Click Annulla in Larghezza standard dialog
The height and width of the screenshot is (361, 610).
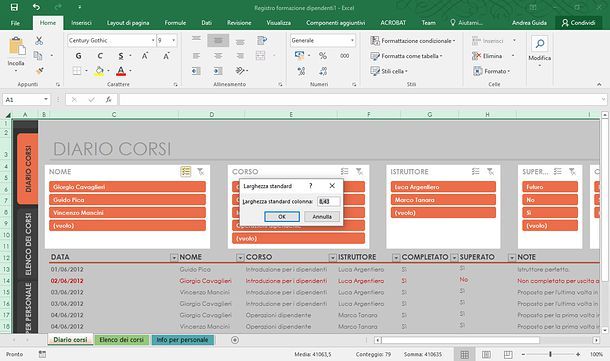(x=322, y=217)
